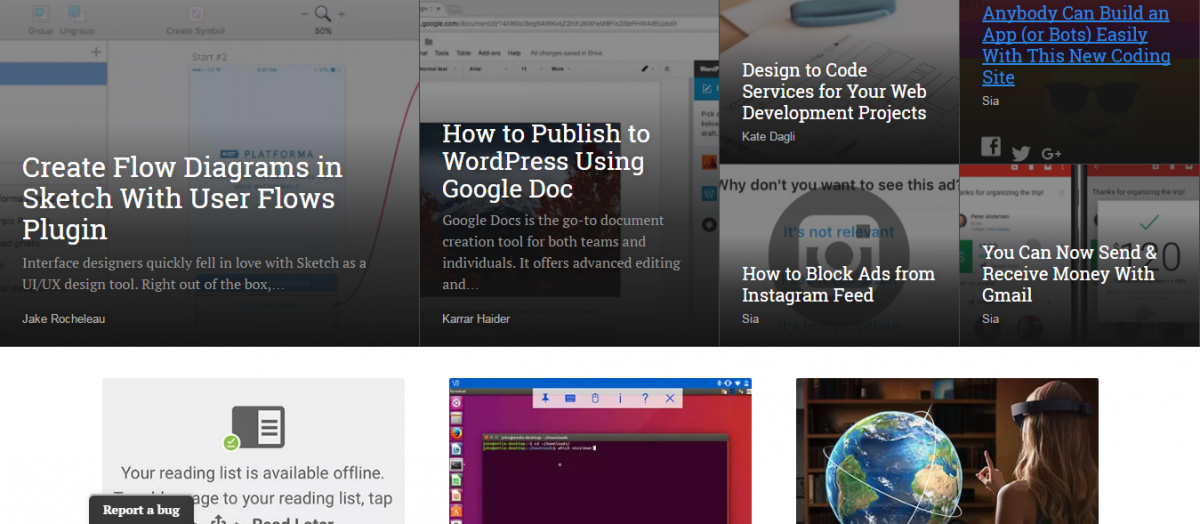Open the Ubuntu terminal screenshot thumbnail
This screenshot has width=1200, height=524.
click(600, 451)
